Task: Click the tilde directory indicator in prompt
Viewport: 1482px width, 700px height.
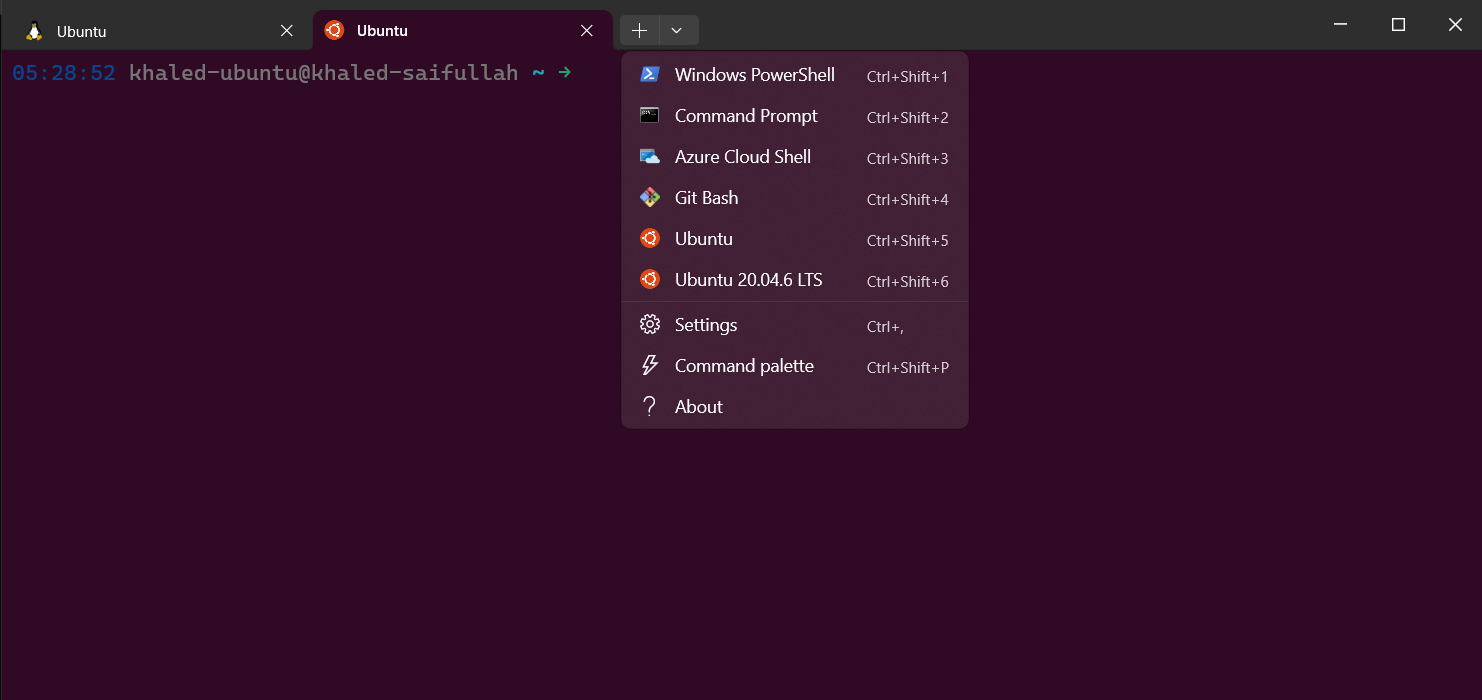Action: point(538,73)
